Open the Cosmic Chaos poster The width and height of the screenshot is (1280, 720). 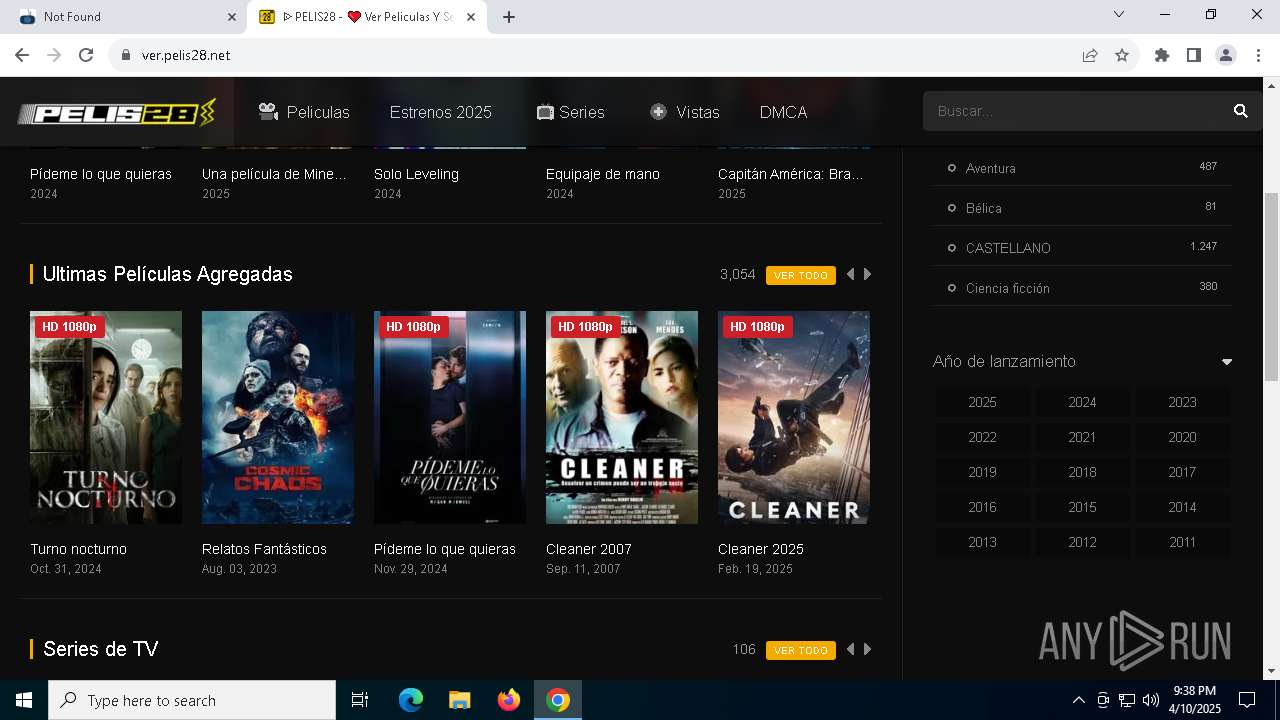pyautogui.click(x=278, y=417)
